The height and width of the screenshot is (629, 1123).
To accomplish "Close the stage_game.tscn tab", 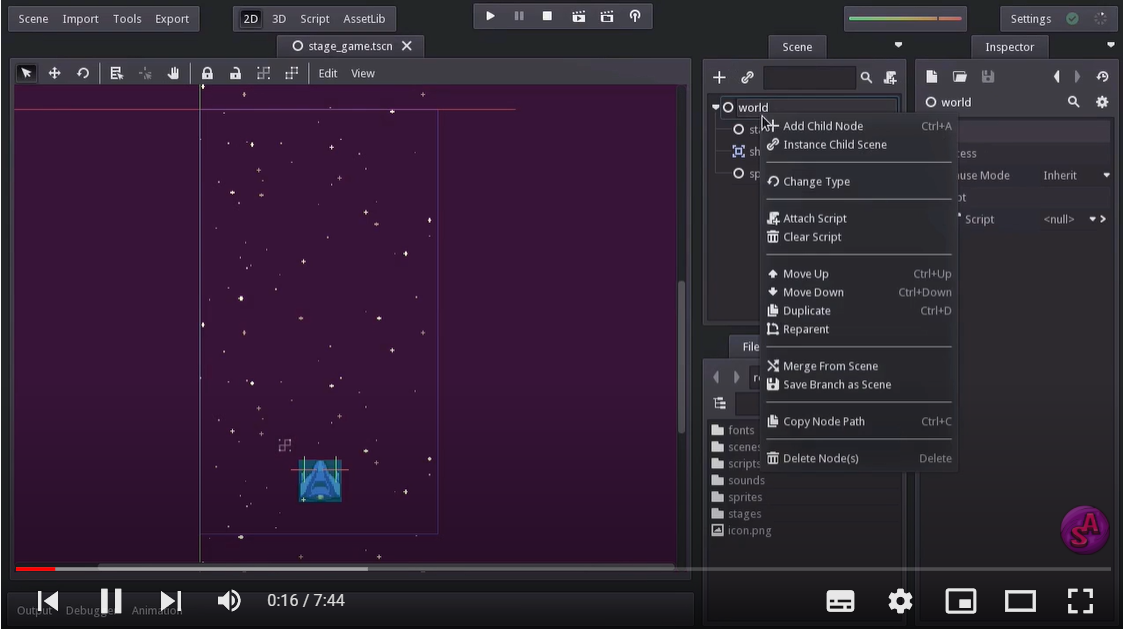I will pyautogui.click(x=407, y=46).
